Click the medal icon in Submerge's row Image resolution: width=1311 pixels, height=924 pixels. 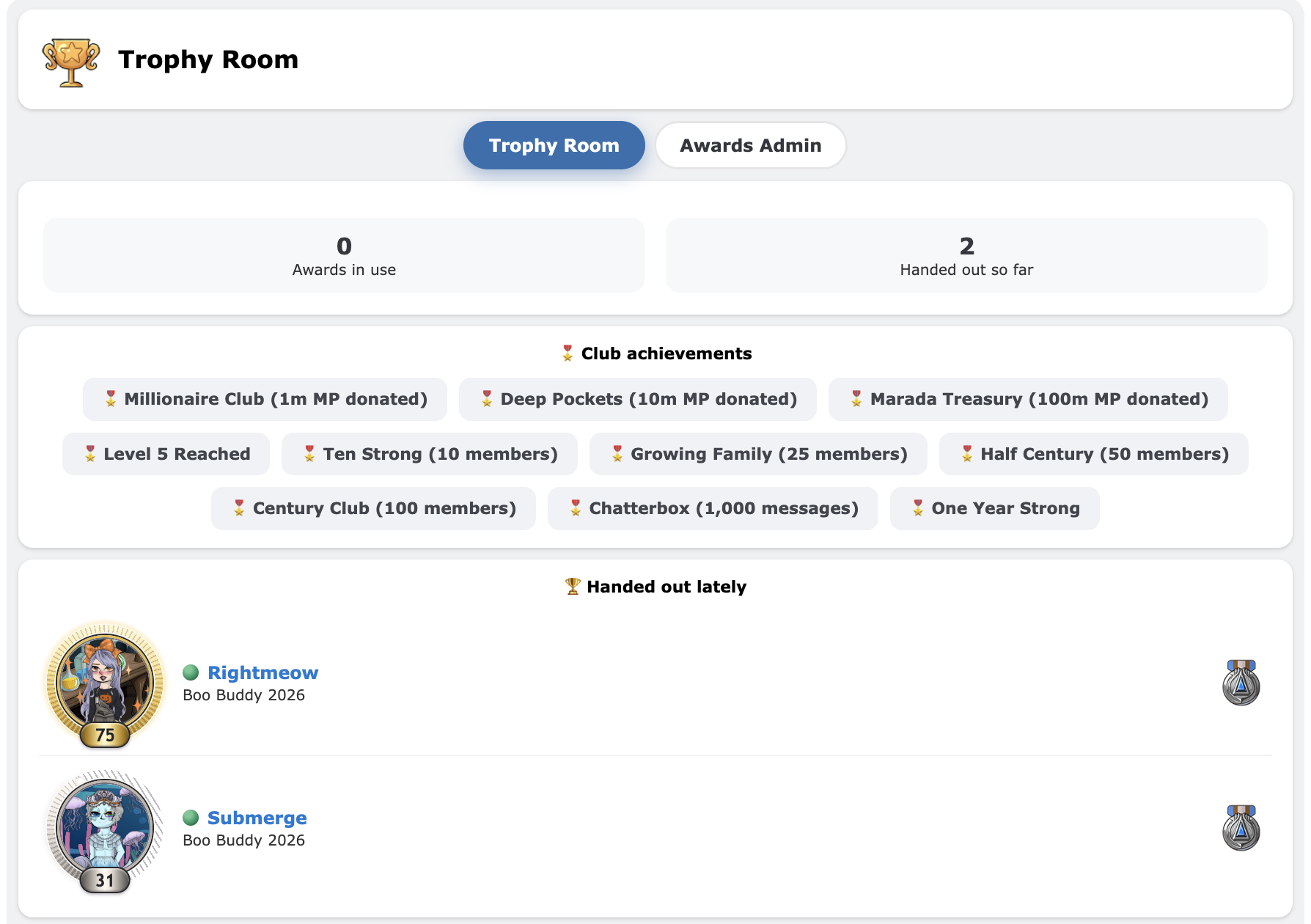[1241, 828]
